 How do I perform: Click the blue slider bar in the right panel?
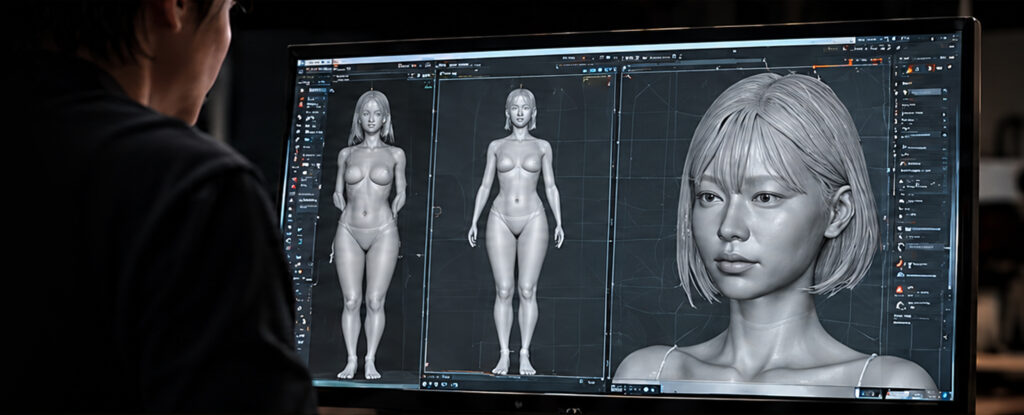[927, 92]
